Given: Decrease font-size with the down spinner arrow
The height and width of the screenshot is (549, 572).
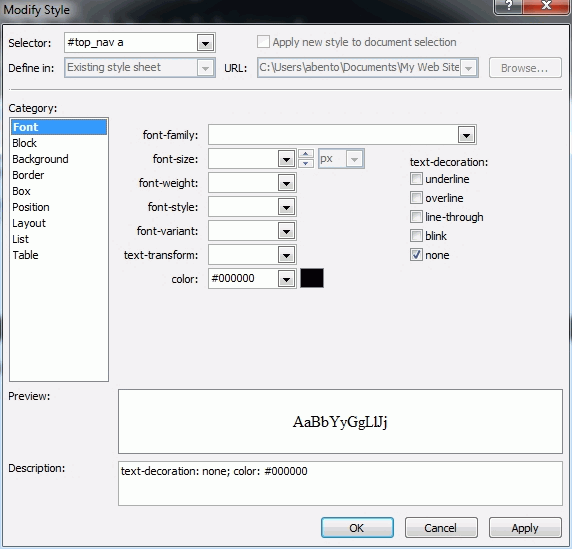Looking at the screenshot, I should (x=306, y=163).
